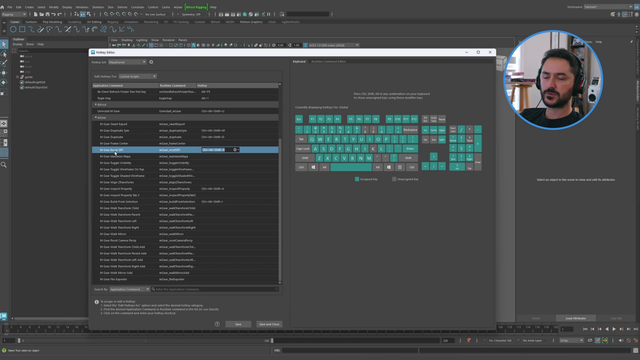Toggle defaultLightSet visibility box in Outliner
This screenshot has width=640, height=360.
22,82
